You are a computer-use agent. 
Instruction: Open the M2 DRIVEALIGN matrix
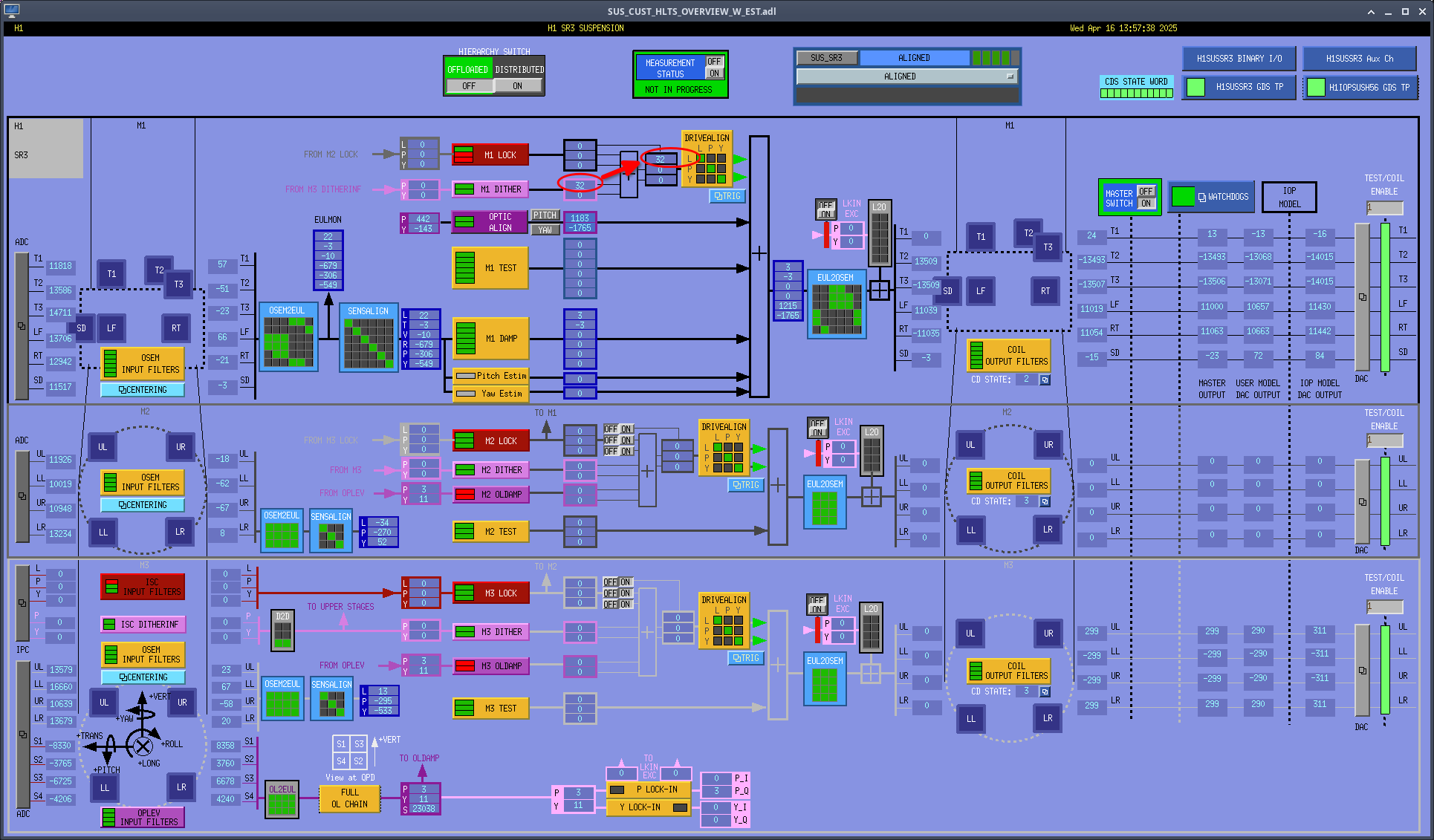724,448
